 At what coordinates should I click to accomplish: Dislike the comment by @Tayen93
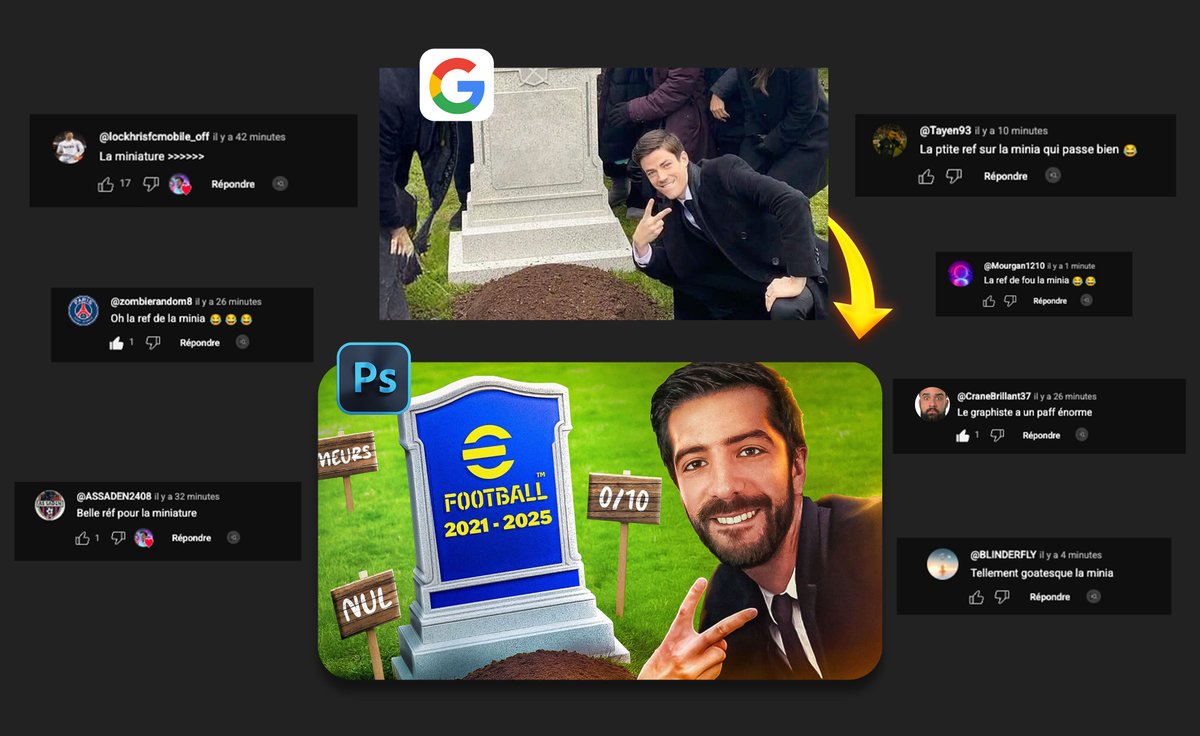(x=954, y=176)
